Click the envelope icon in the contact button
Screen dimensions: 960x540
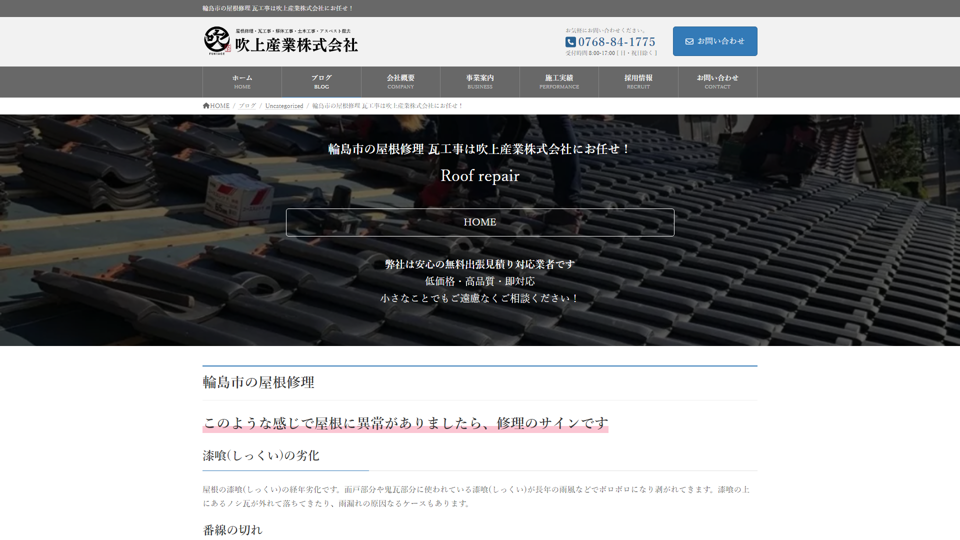pyautogui.click(x=689, y=41)
